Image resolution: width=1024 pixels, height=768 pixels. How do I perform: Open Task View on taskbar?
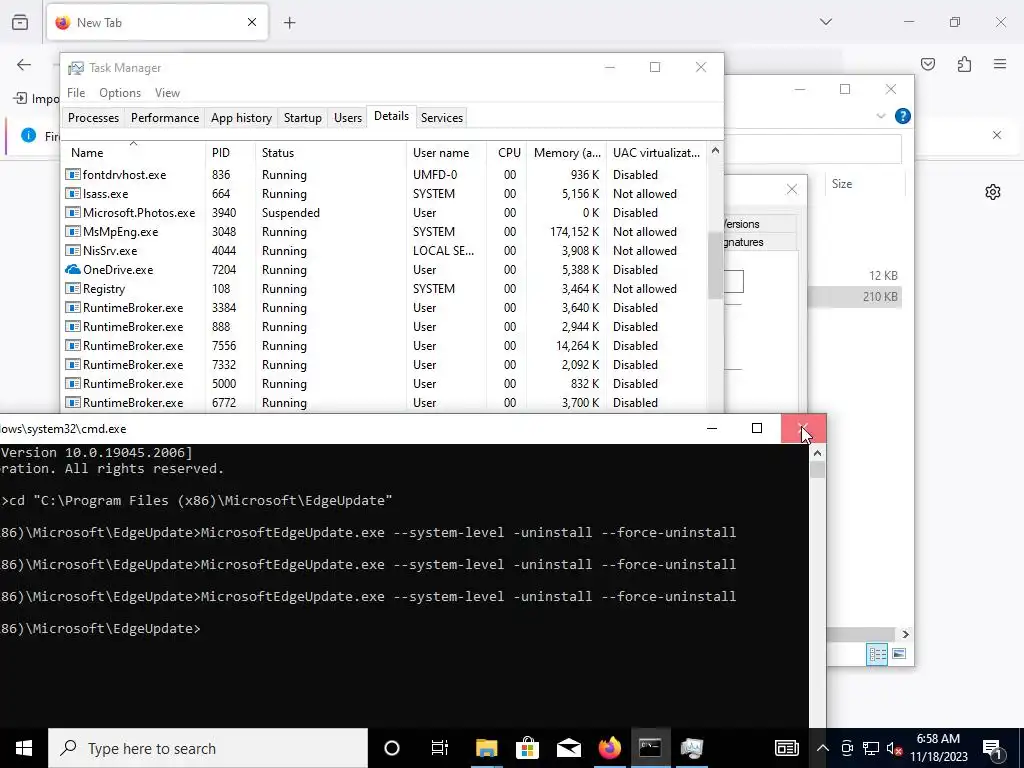point(440,748)
